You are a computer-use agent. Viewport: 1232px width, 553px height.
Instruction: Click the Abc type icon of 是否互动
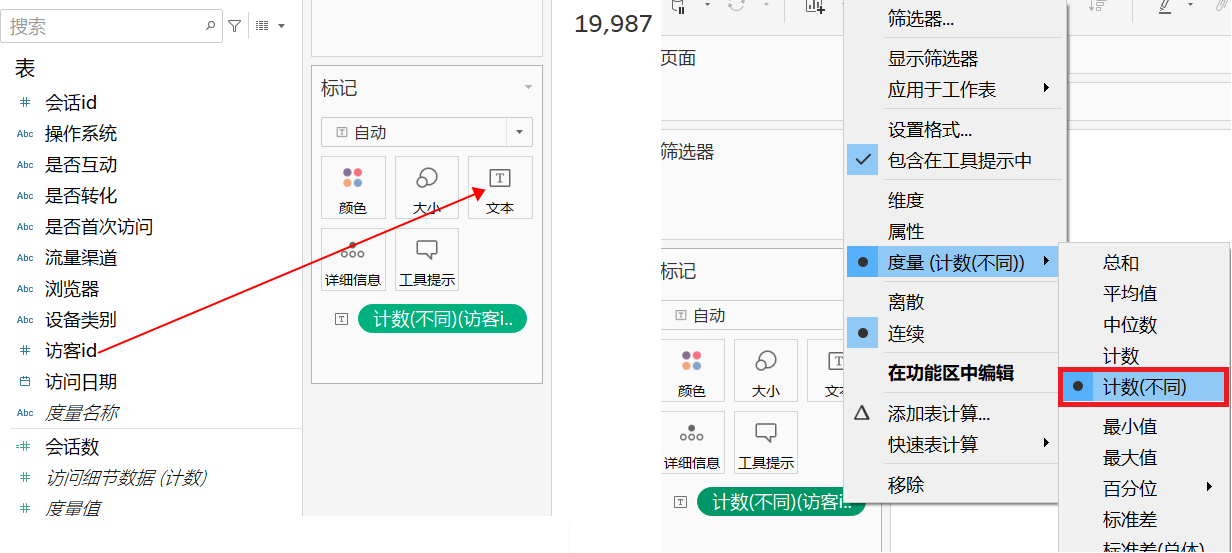pyautogui.click(x=25, y=165)
